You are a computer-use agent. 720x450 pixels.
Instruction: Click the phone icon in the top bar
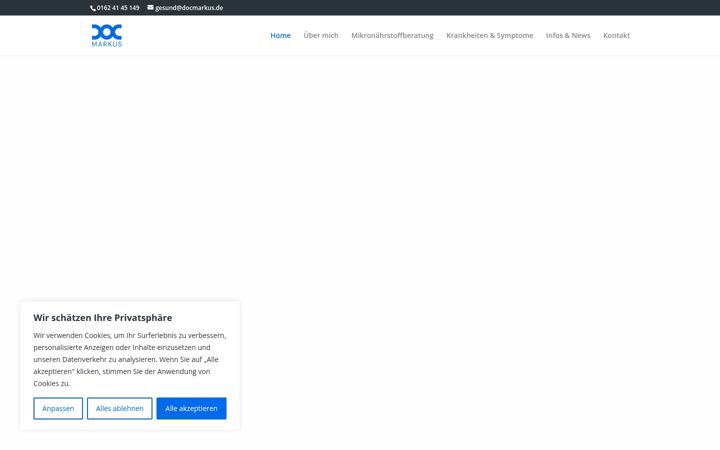click(x=93, y=8)
